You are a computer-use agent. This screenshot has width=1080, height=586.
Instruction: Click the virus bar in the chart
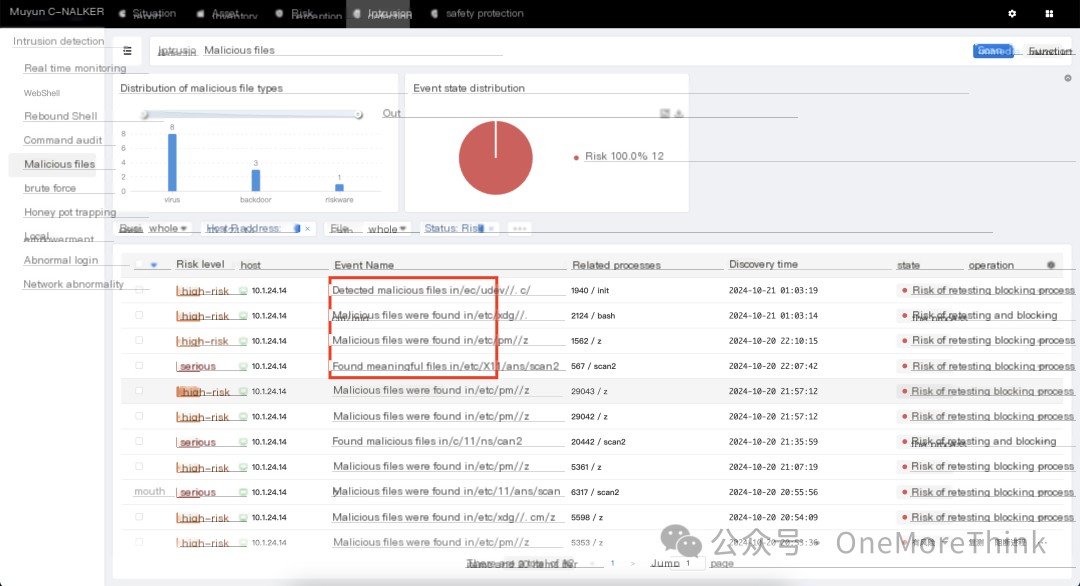(172, 163)
